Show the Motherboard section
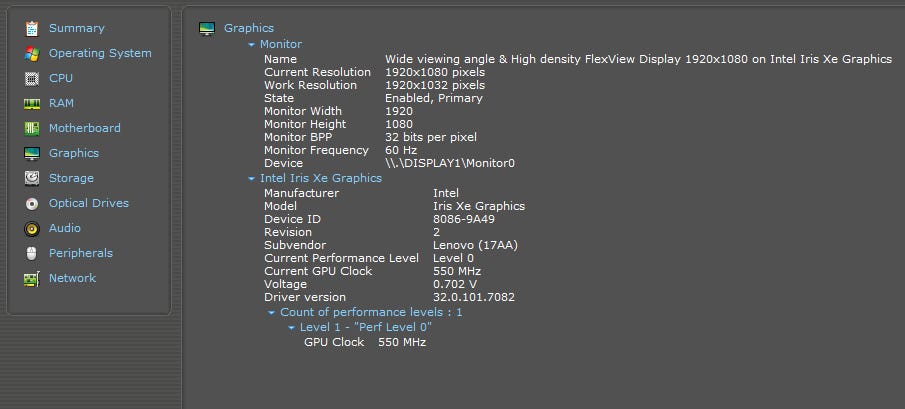905x409 pixels. [85, 128]
